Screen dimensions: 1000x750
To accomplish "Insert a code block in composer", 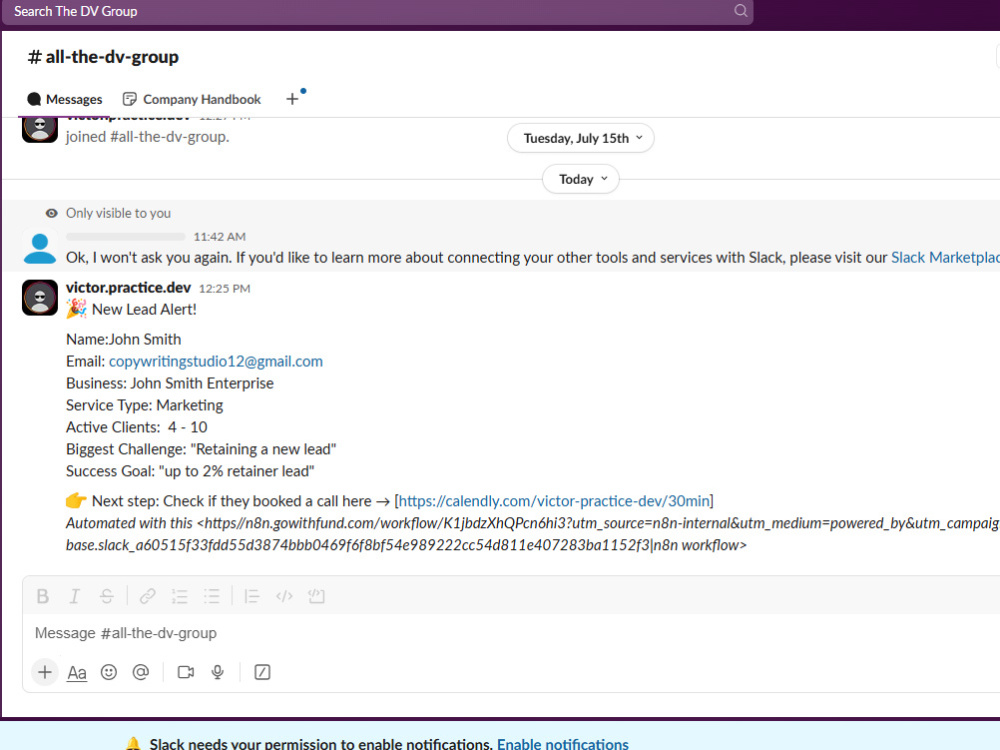I will [x=316, y=596].
